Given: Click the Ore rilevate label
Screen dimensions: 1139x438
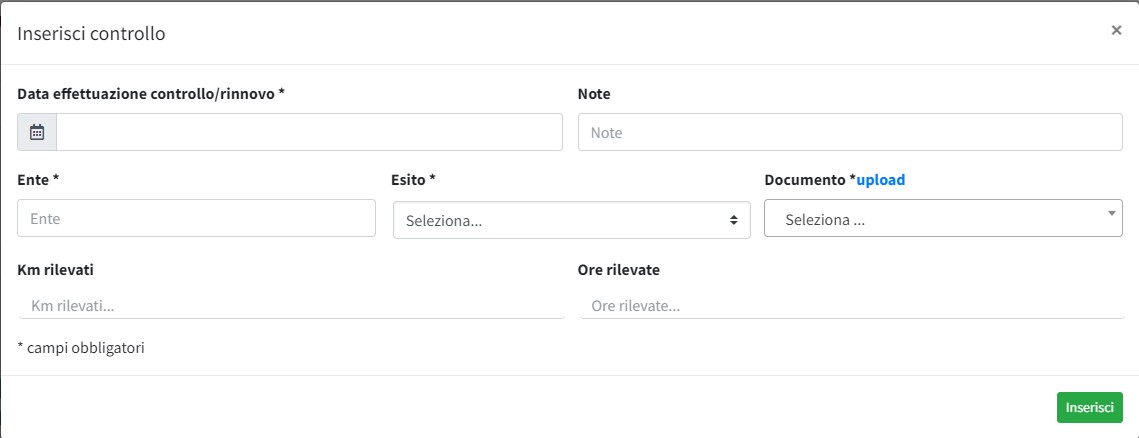Looking at the screenshot, I should coord(618,270).
